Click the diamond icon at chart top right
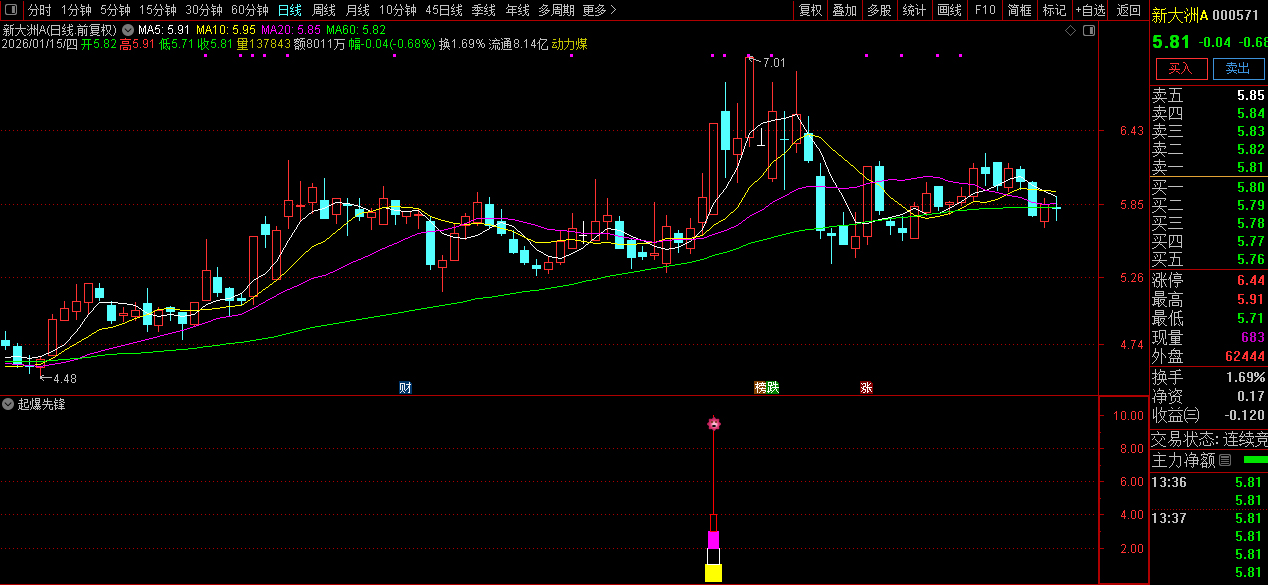Viewport: 1268px width, 585px height. (1070, 31)
